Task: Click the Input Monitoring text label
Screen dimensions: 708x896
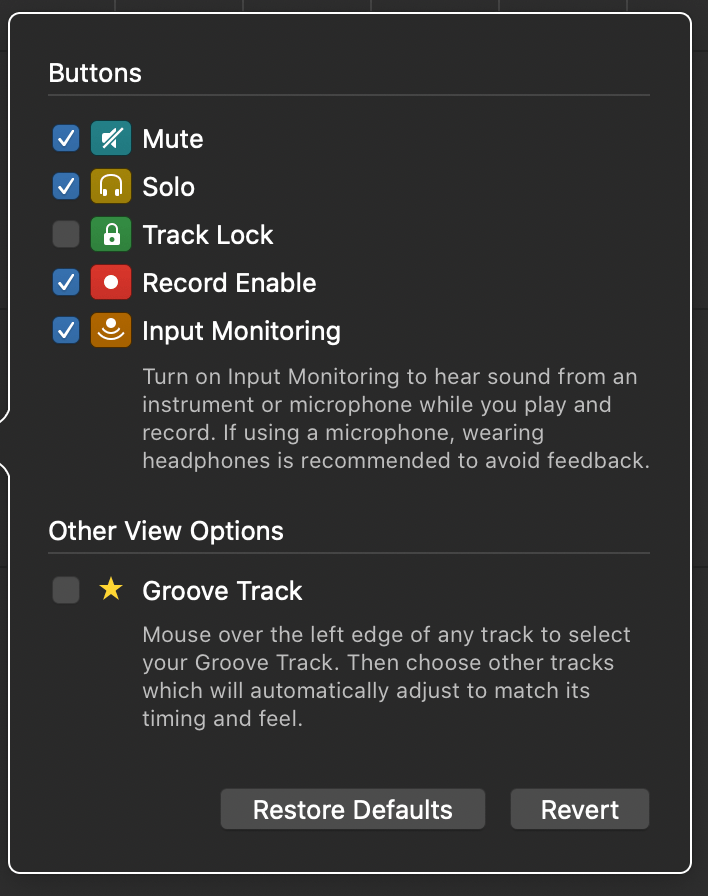Action: tap(241, 331)
